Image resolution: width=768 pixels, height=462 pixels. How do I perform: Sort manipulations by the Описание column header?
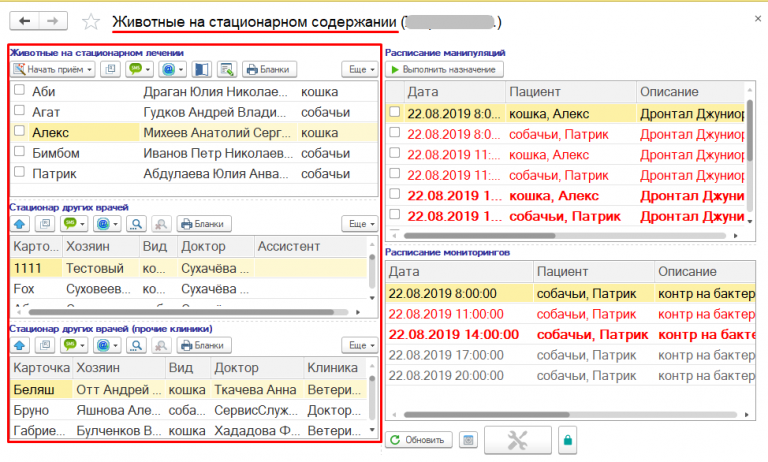pyautogui.click(x=690, y=92)
